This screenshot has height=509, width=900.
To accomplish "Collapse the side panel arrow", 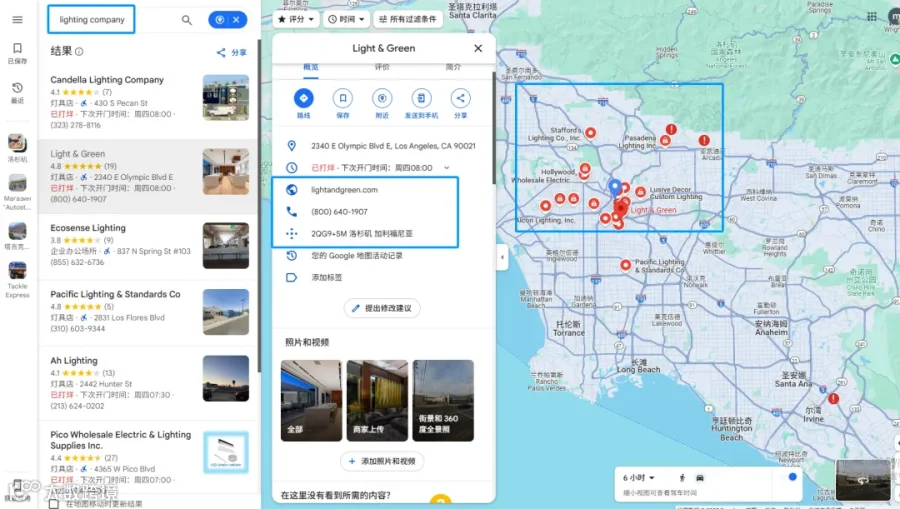I will click(502, 257).
